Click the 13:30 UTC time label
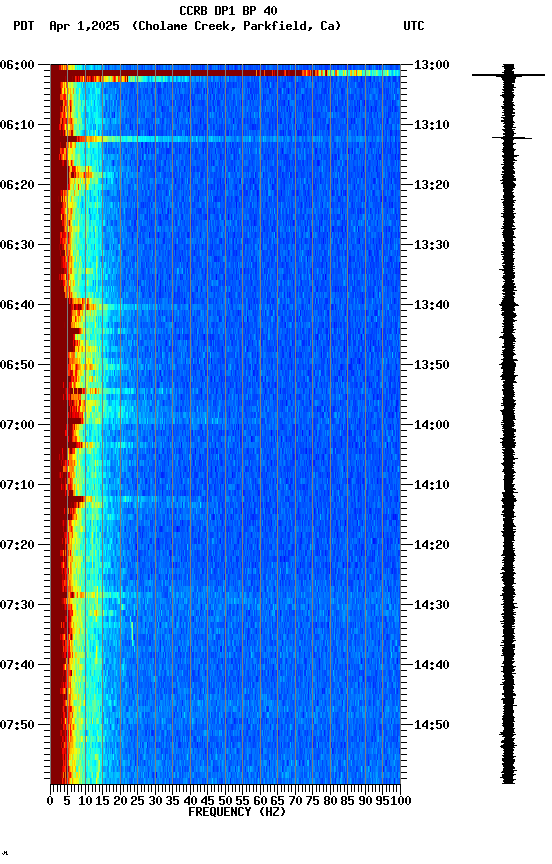The height and width of the screenshot is (864, 552). point(432,245)
